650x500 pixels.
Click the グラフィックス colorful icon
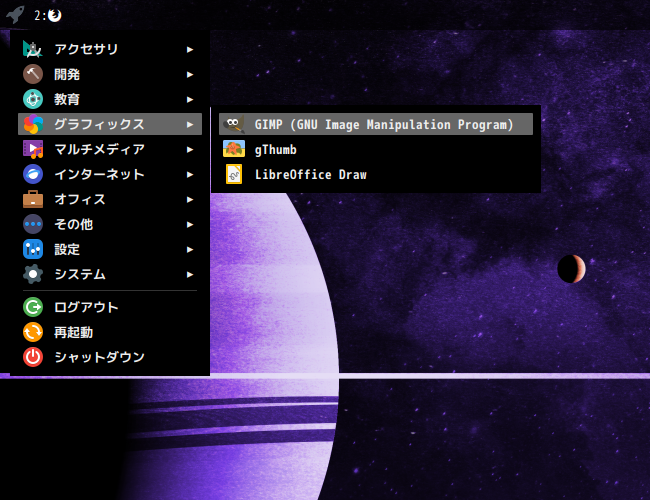(x=33, y=124)
